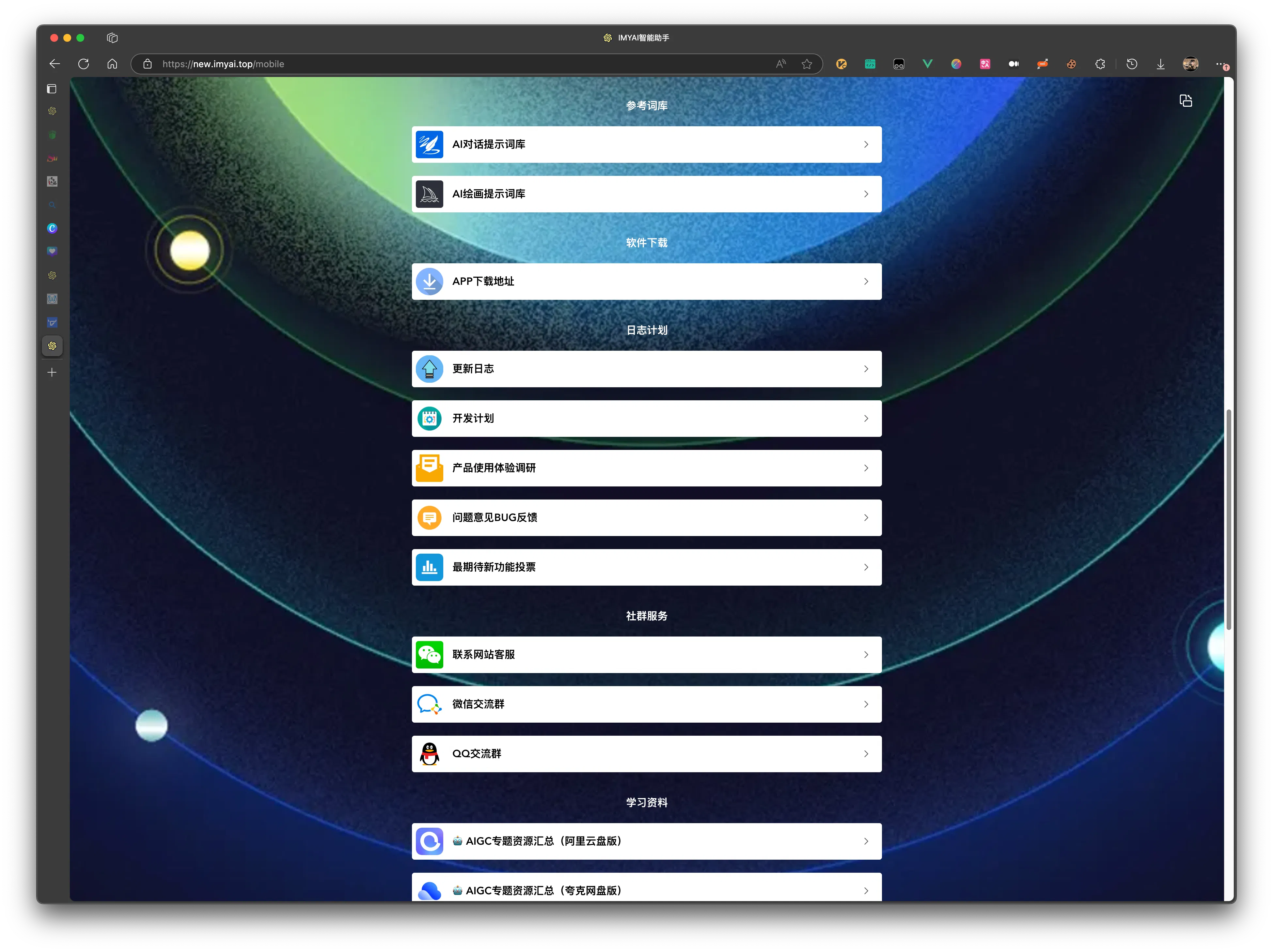Open 问题意见BUG反馈 entry
Viewport: 1273px width, 952px height.
pos(646,518)
